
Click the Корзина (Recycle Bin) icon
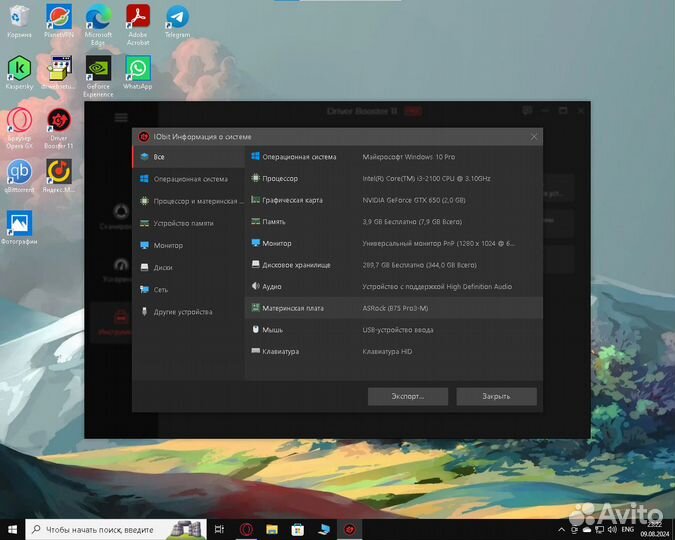[x=19, y=18]
